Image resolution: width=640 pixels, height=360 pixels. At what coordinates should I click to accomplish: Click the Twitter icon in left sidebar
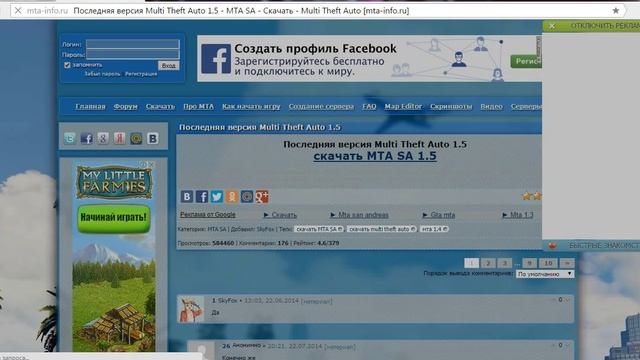70,139
